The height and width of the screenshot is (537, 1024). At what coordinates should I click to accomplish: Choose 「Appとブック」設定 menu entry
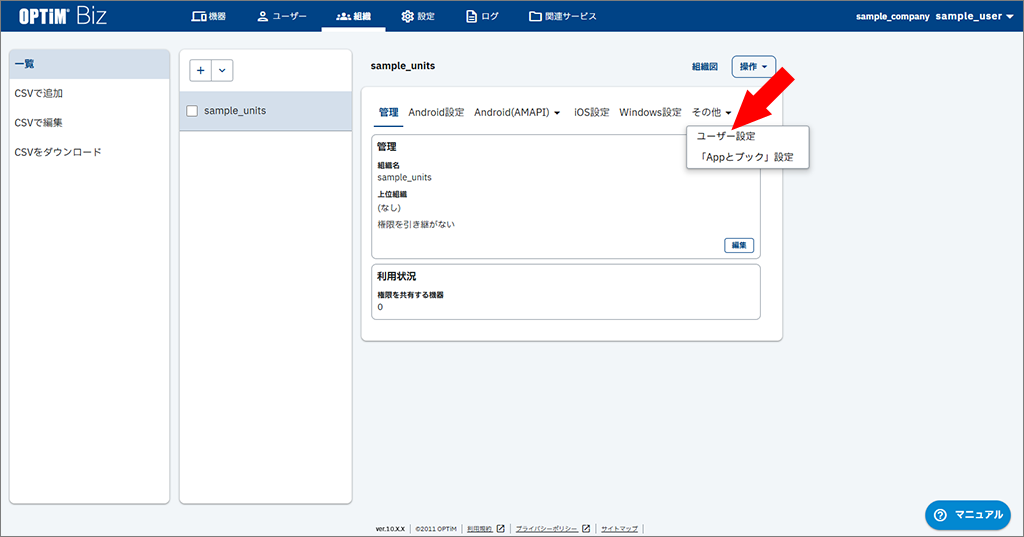click(x=747, y=157)
